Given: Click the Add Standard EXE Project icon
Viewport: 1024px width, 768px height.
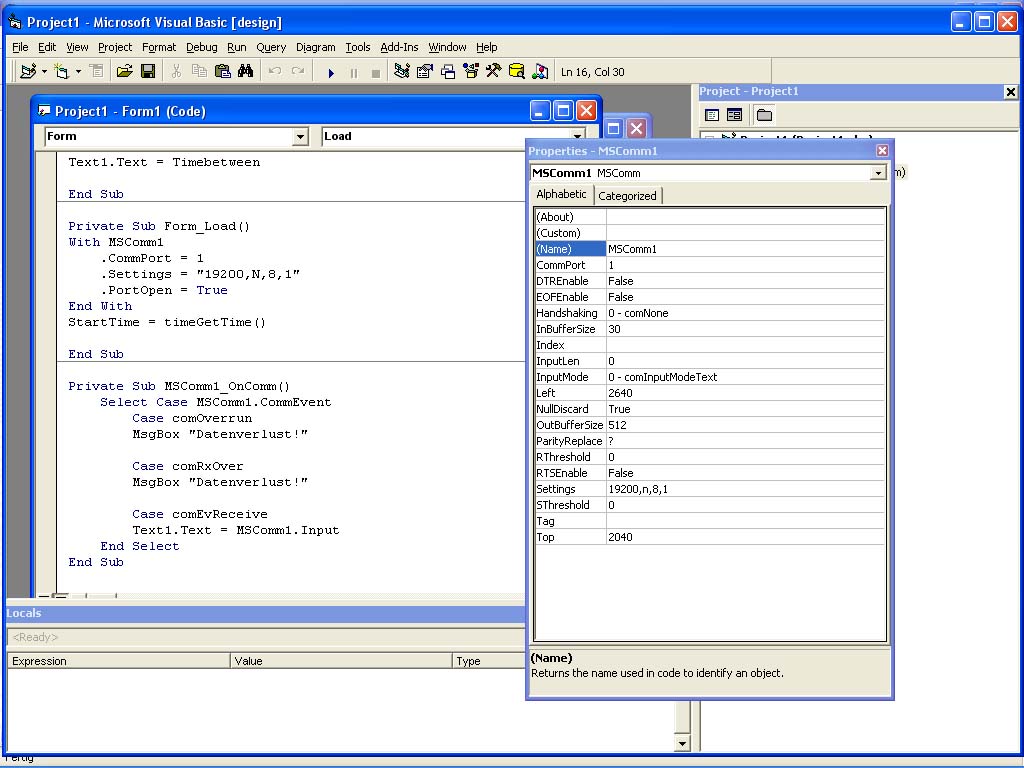Looking at the screenshot, I should 27,71.
